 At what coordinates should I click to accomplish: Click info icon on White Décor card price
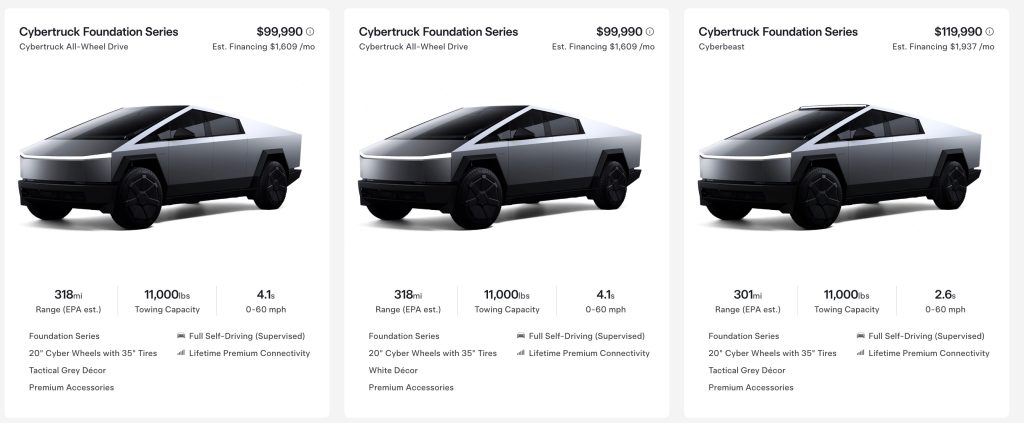(650, 31)
